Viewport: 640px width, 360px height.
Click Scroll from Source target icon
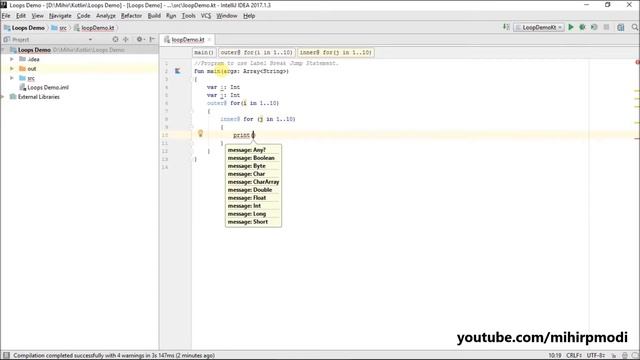115,39
